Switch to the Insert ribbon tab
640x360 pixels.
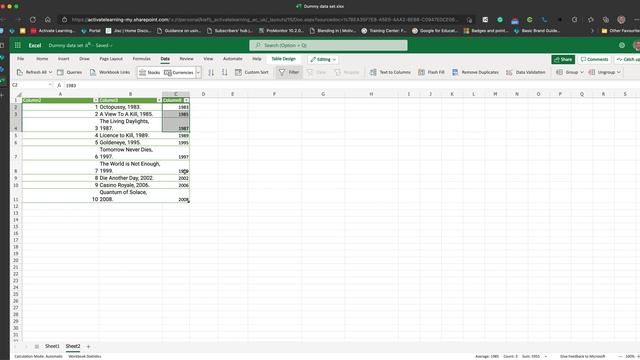(63, 59)
